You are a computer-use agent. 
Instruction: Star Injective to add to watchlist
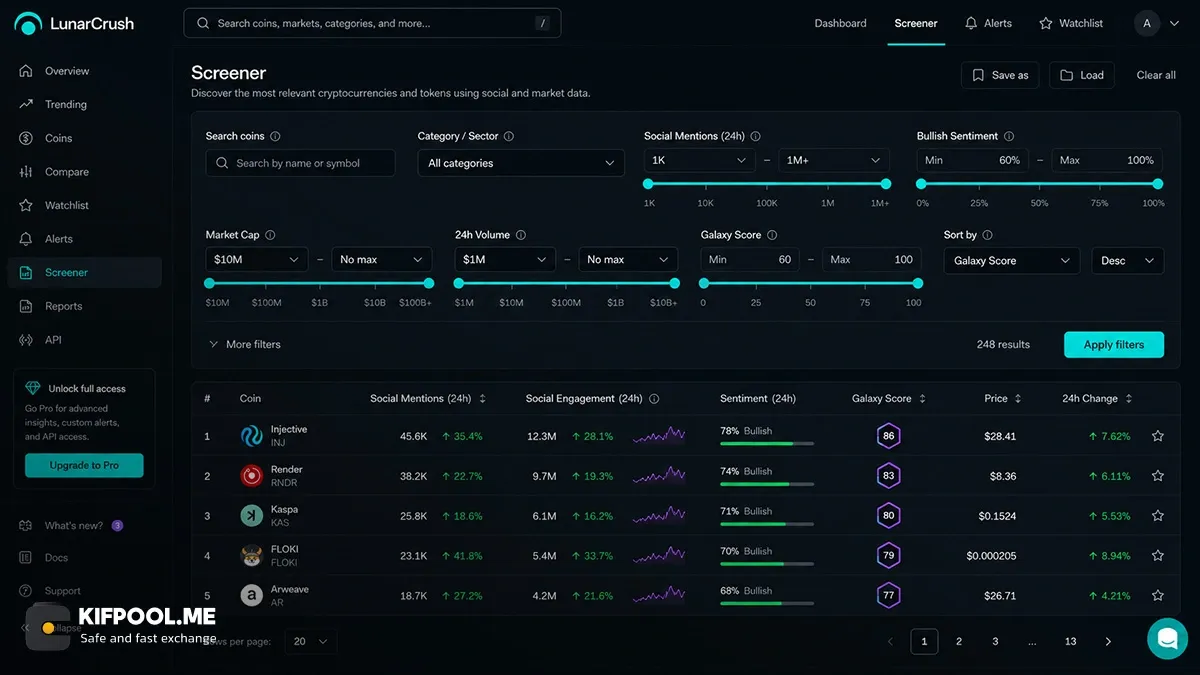pyautogui.click(x=1157, y=436)
